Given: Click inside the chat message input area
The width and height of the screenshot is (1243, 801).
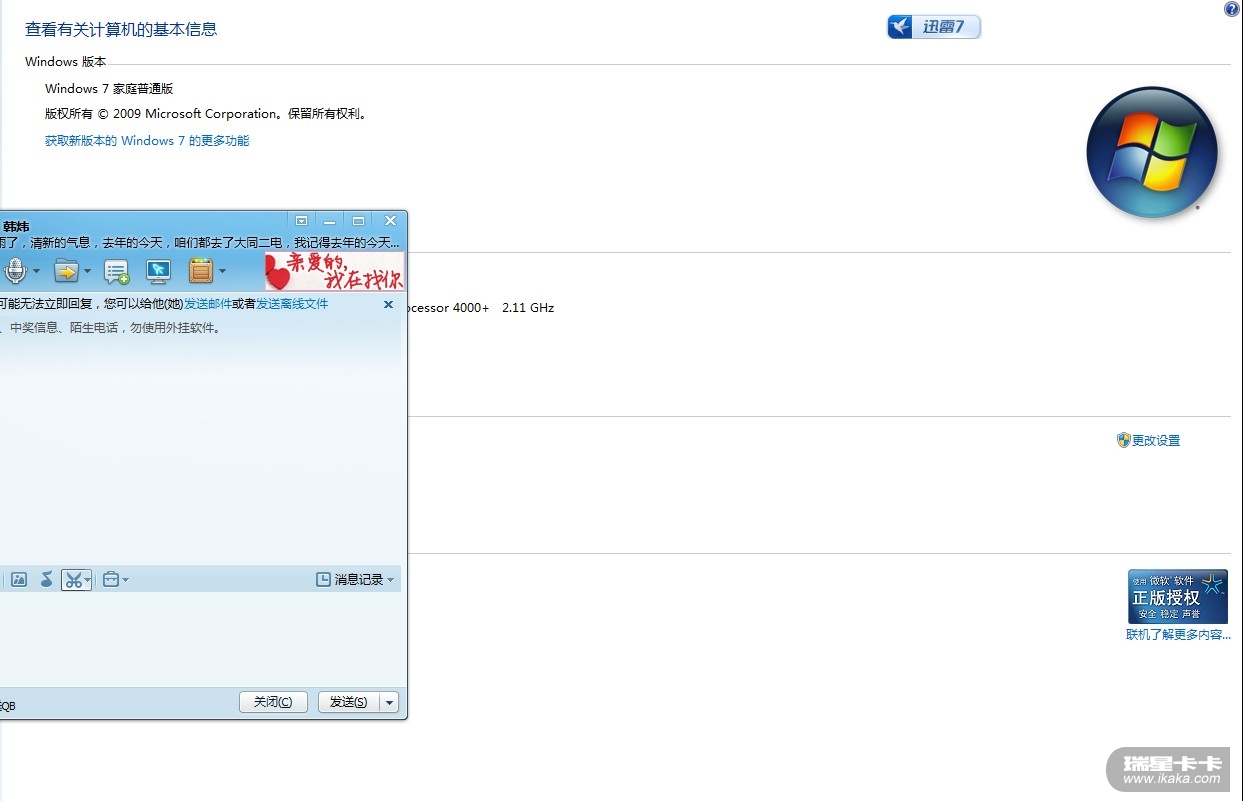Looking at the screenshot, I should click(x=200, y=638).
